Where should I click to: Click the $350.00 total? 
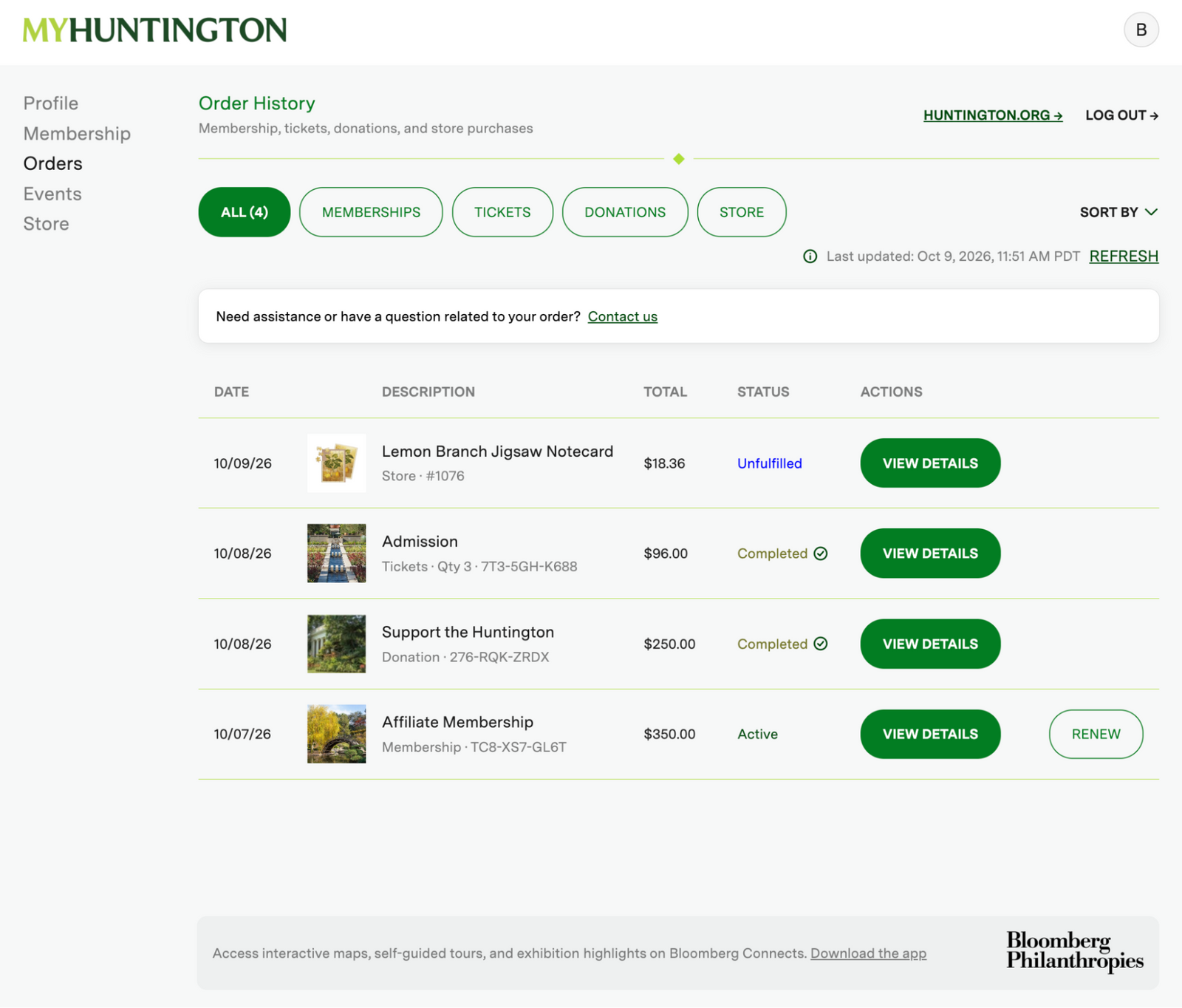point(669,734)
